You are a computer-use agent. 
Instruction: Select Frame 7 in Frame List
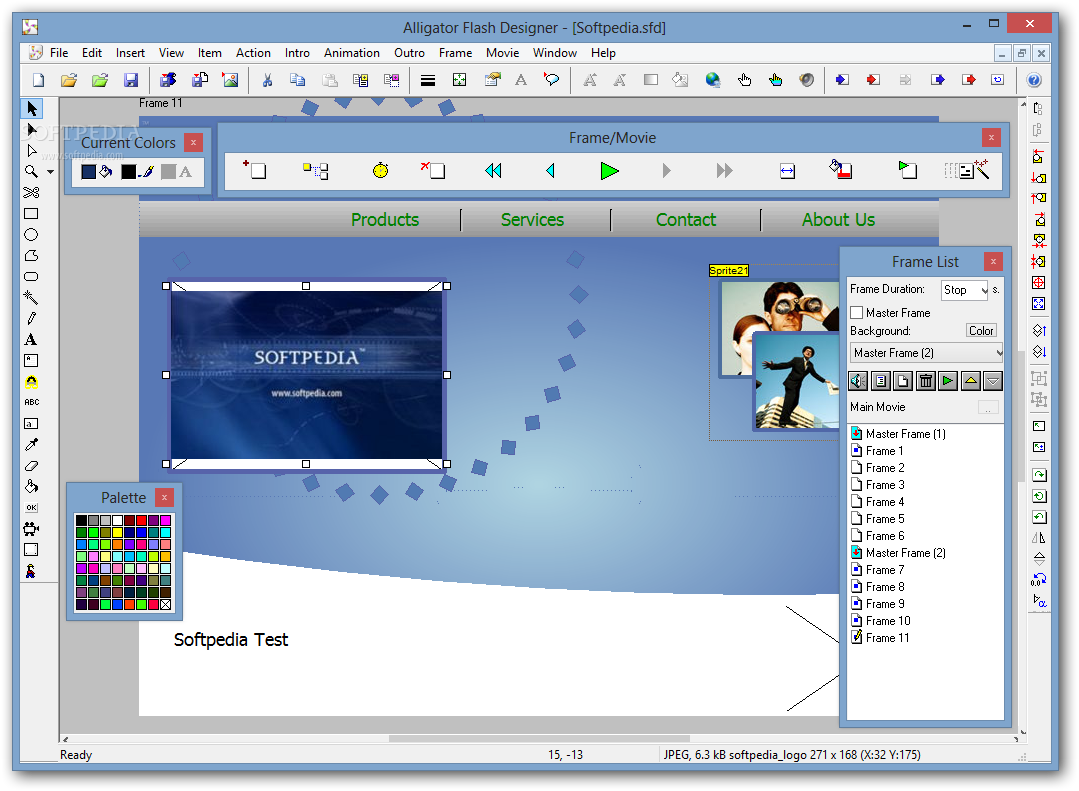(885, 570)
